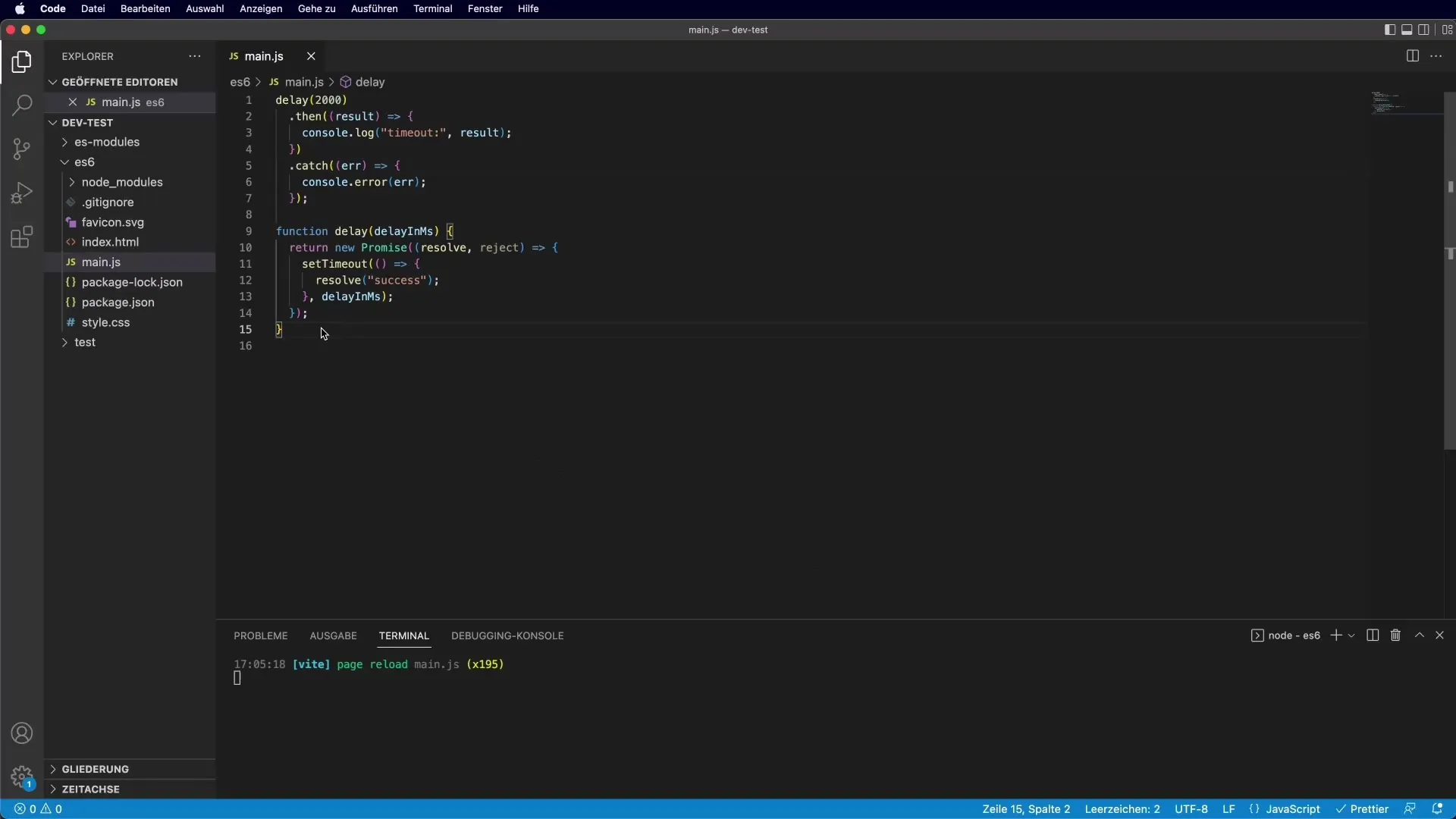Change indentation via Leerzeichen: 2
This screenshot has width=1456, height=819.
[1122, 809]
